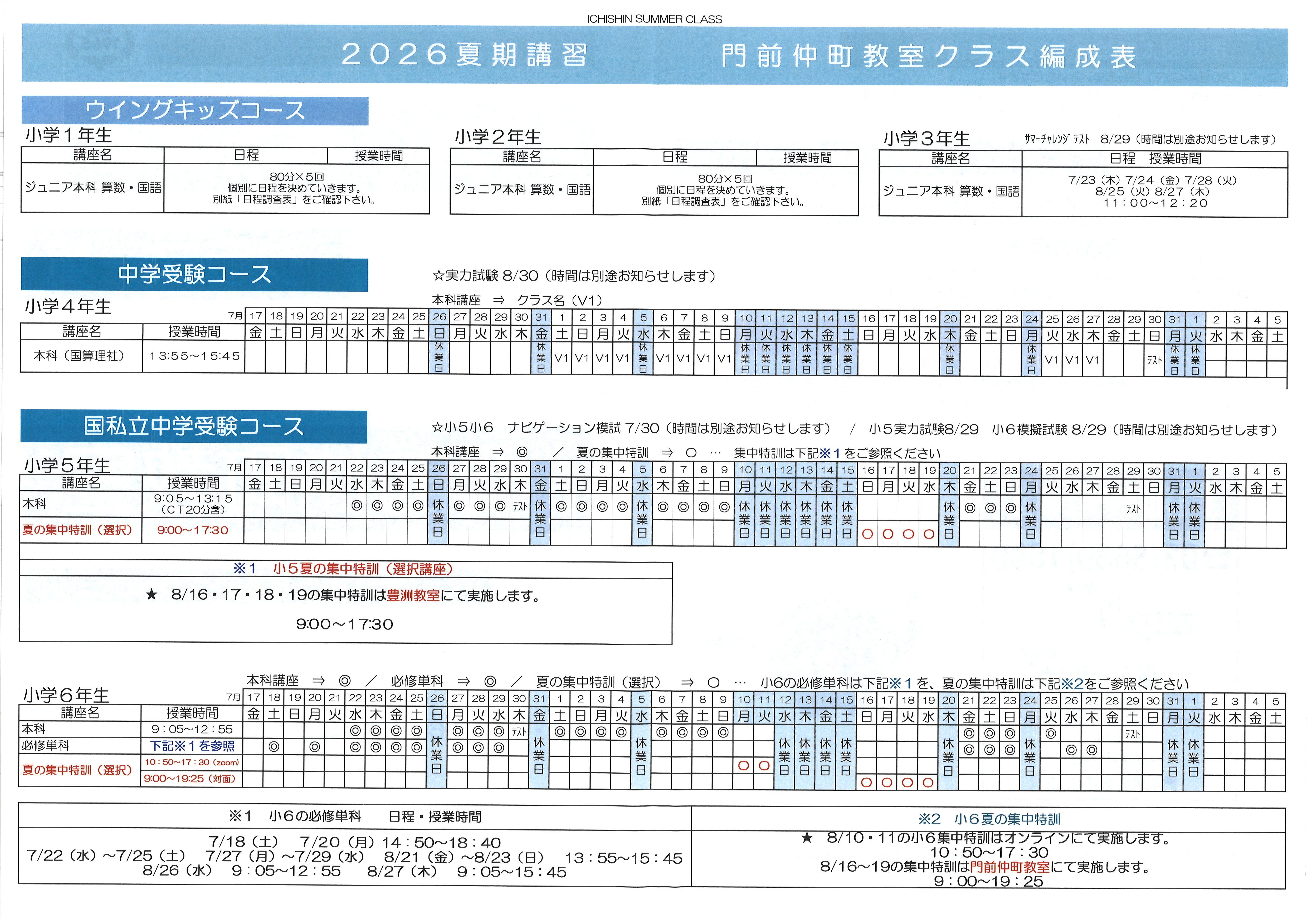The image size is (1307, 924).
Task: Click 本科講座 ⇒ クラス名（V1） legend
Action: [517, 300]
